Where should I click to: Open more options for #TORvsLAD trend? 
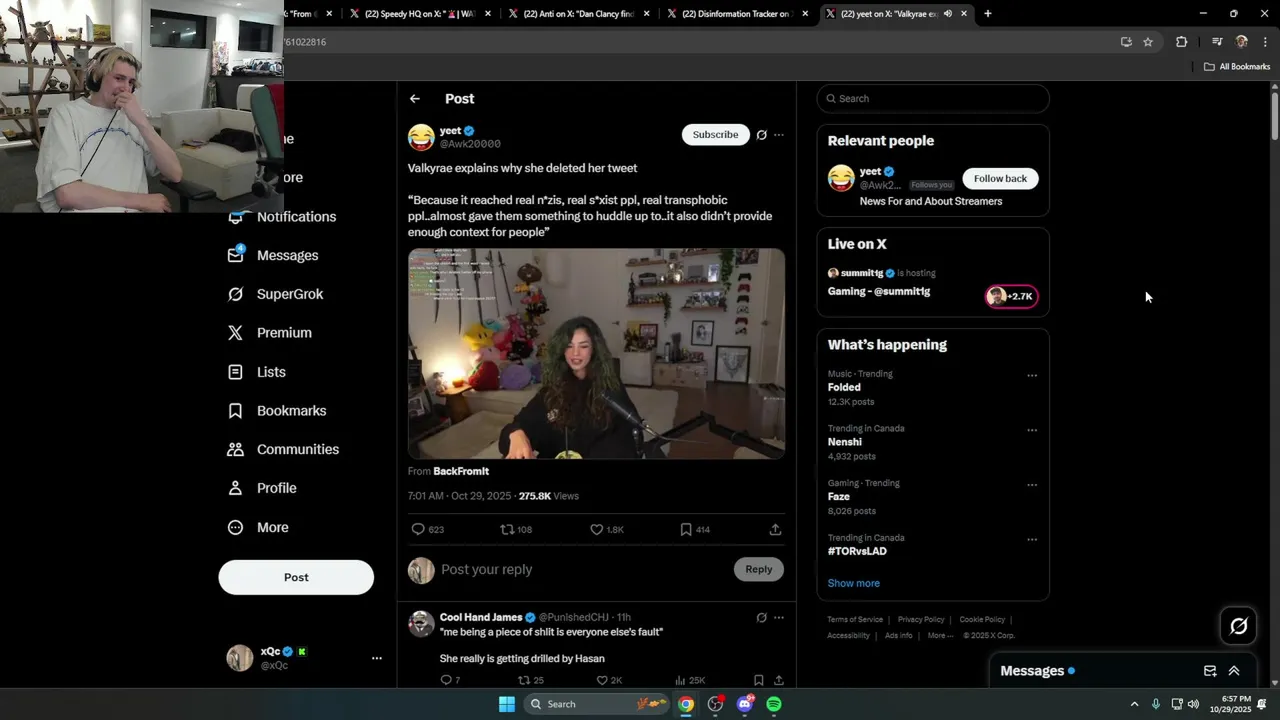point(1032,540)
